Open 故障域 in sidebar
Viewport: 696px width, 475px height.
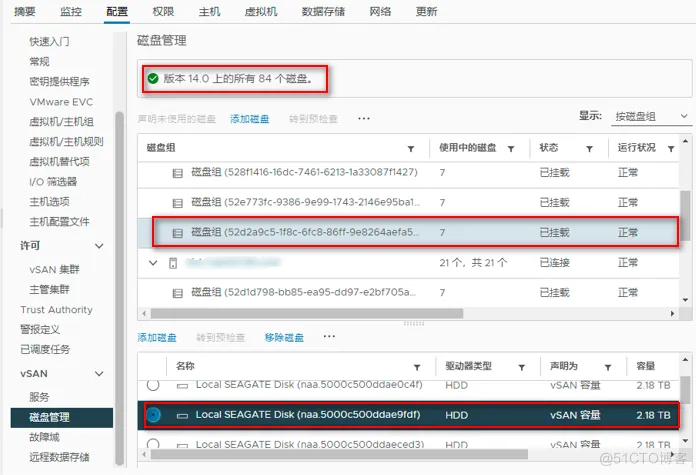pyautogui.click(x=44, y=437)
